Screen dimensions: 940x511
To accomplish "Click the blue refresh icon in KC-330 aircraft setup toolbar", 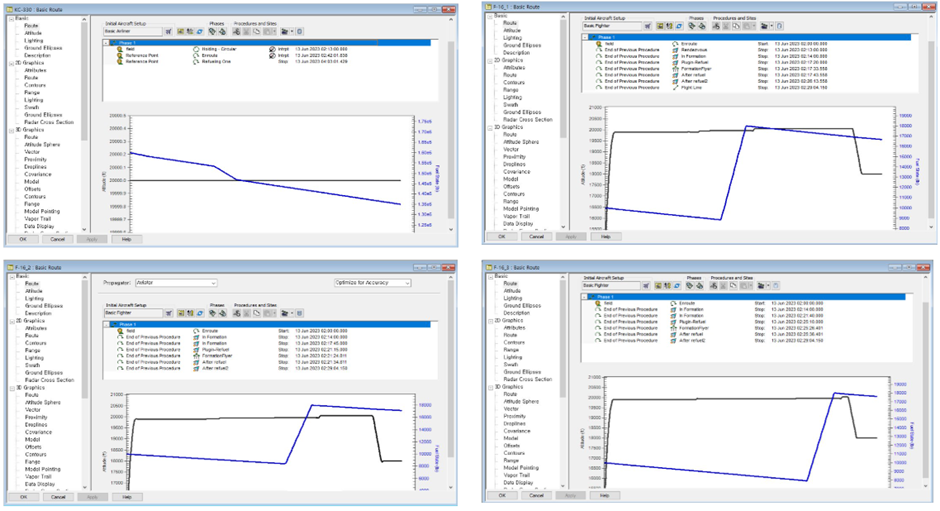I will pyautogui.click(x=200, y=31).
